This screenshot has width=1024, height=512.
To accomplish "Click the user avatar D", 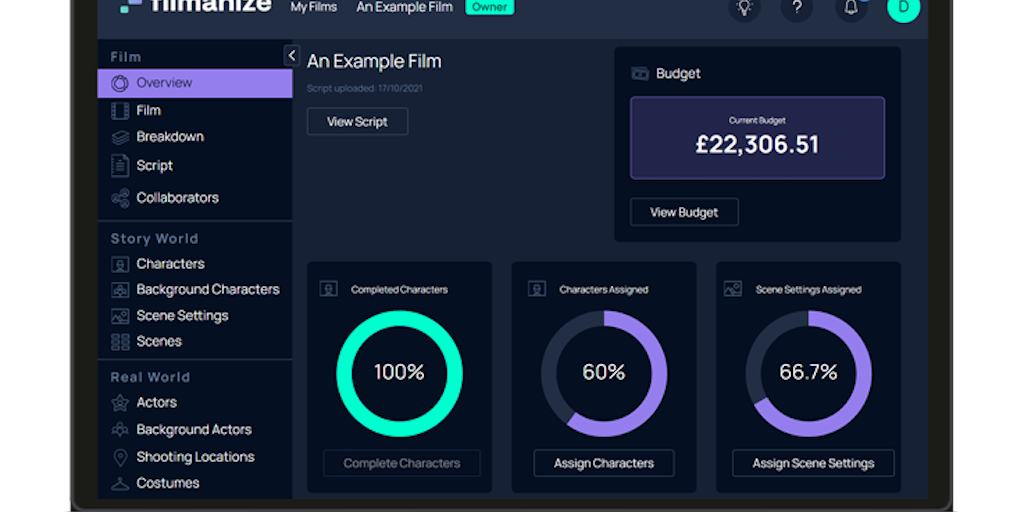I will 903,8.
